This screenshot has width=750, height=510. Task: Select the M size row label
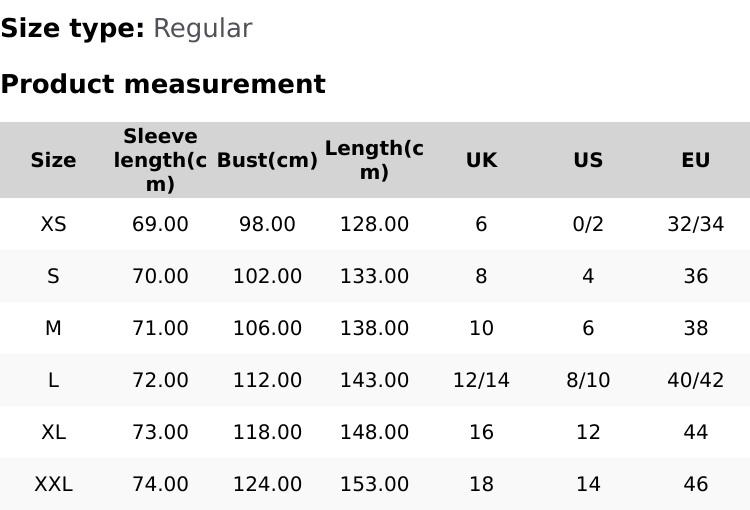click(x=53, y=328)
